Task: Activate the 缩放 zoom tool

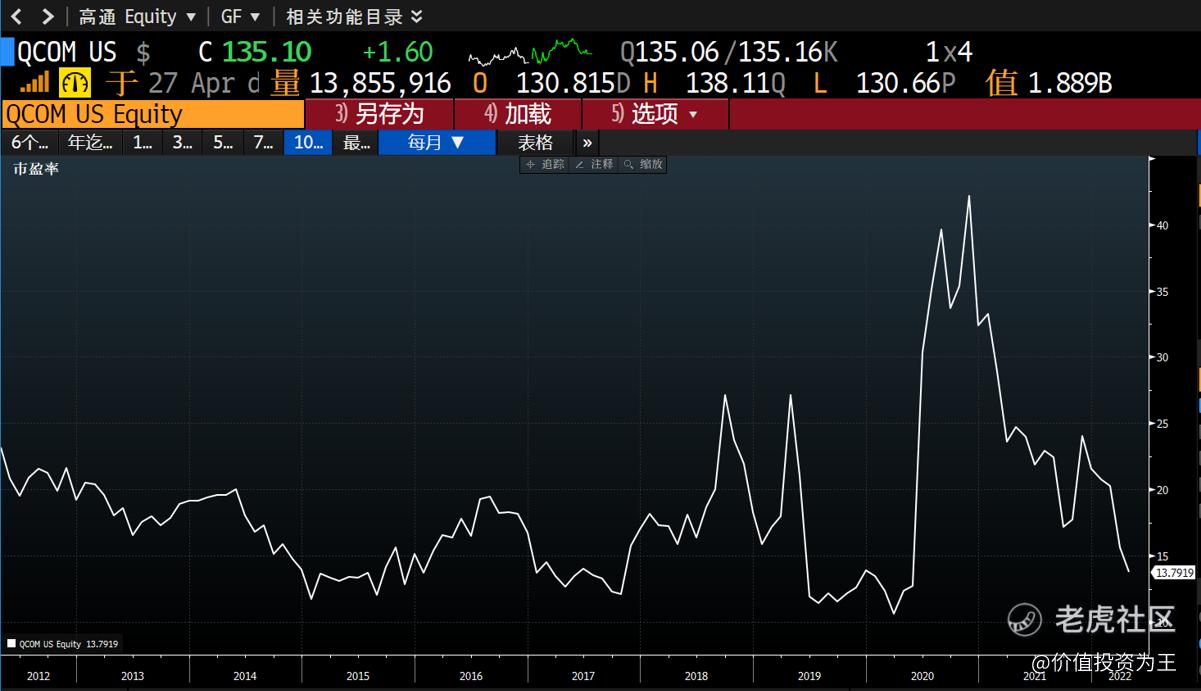Action: [643, 164]
